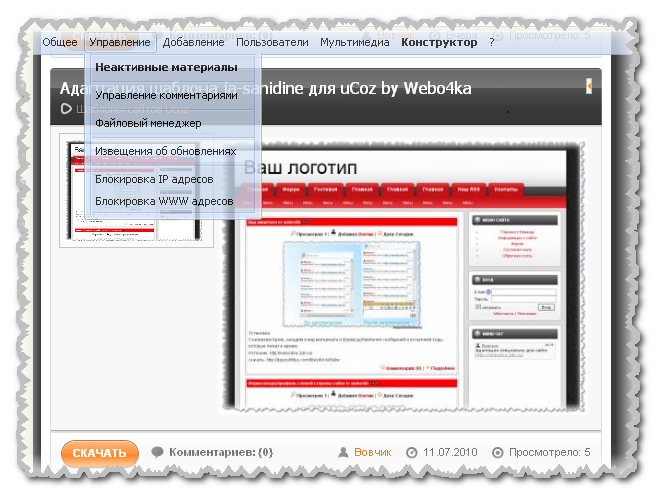Click the eye views icon beside Просмотрело
The height and width of the screenshot is (495, 657).
[497, 453]
